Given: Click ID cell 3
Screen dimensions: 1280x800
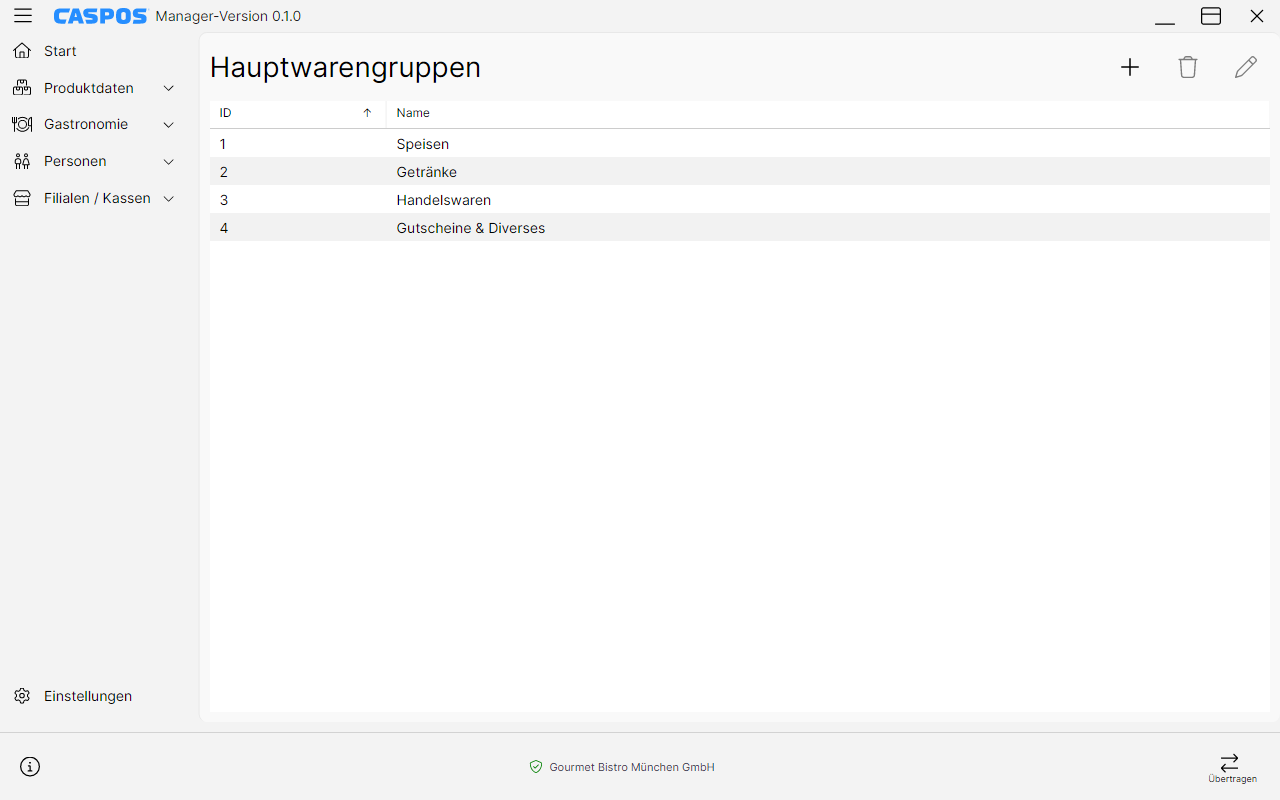Looking at the screenshot, I should [x=224, y=200].
